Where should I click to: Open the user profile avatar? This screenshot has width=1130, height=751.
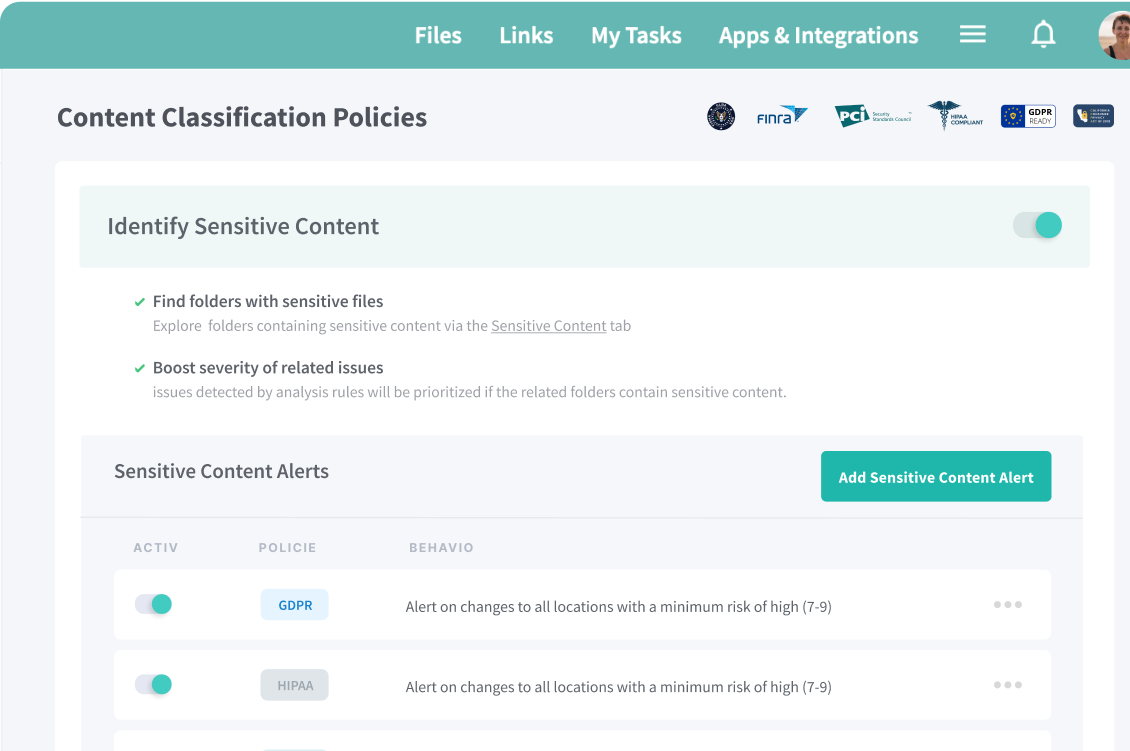pyautogui.click(x=1114, y=36)
